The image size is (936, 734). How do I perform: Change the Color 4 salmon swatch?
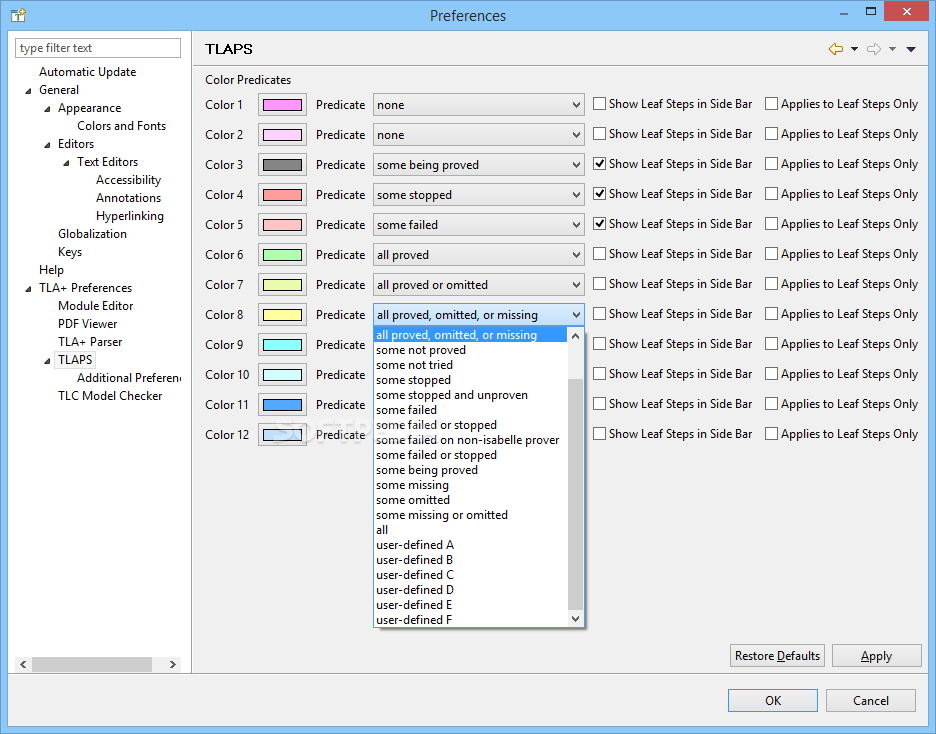pos(282,195)
